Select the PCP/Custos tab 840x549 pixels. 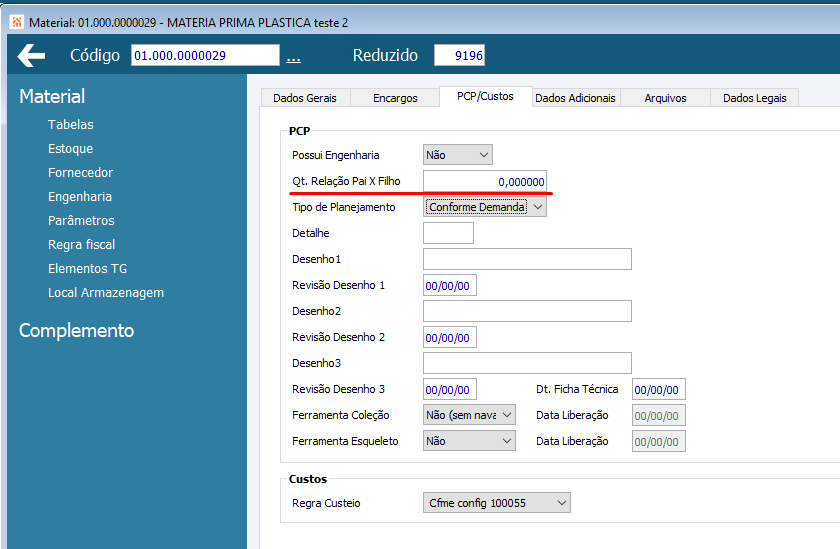coord(485,96)
